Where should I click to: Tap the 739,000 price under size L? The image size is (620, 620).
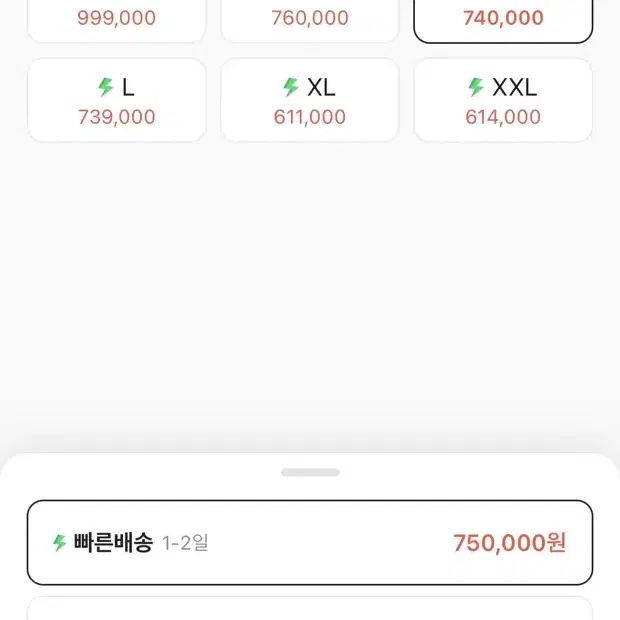pos(117,117)
